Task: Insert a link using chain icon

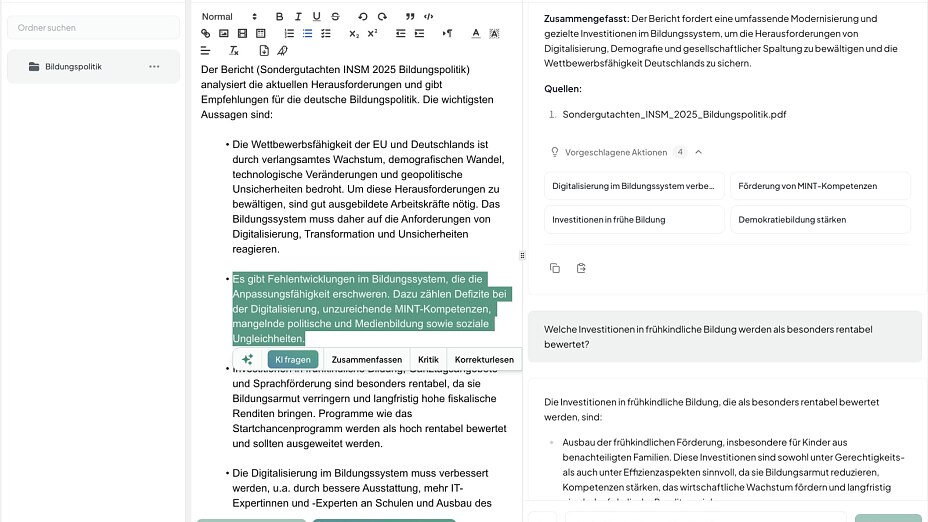Action: [206, 33]
